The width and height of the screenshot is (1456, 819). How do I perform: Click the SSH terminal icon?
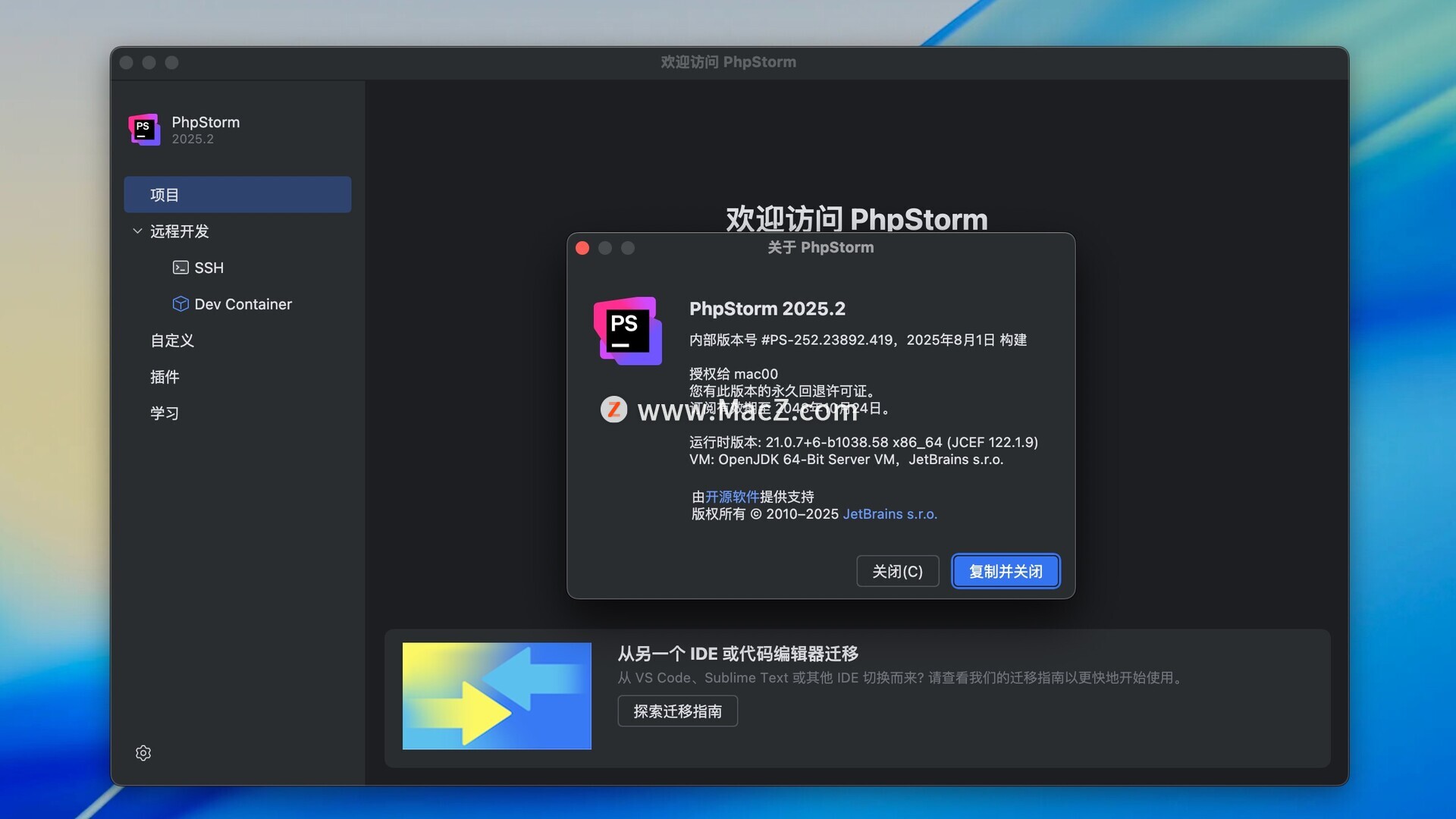click(x=180, y=268)
